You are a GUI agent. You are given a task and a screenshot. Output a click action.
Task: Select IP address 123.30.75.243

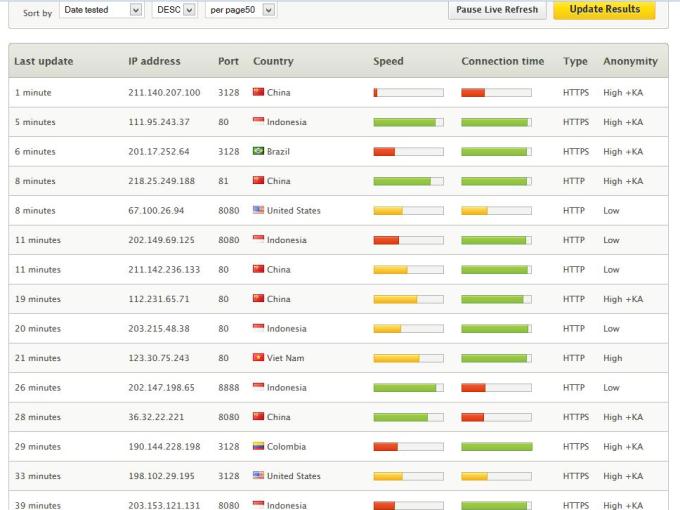point(159,358)
